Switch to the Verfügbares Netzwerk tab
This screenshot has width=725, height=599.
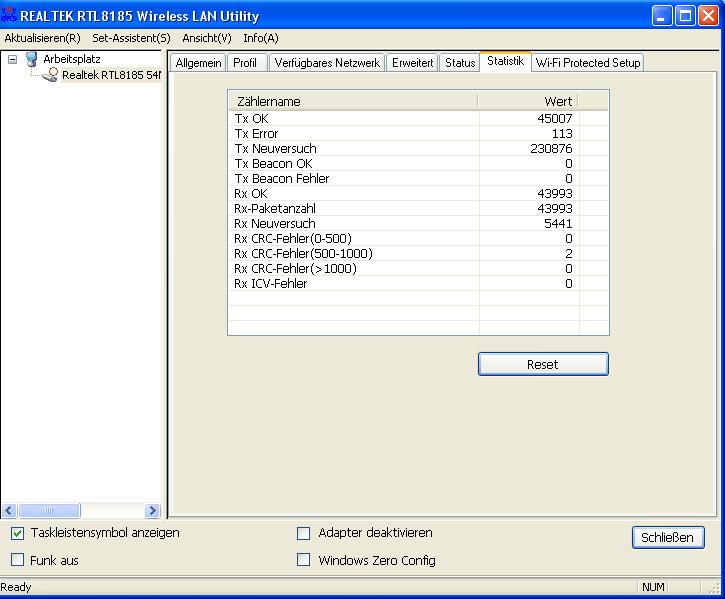(x=326, y=63)
